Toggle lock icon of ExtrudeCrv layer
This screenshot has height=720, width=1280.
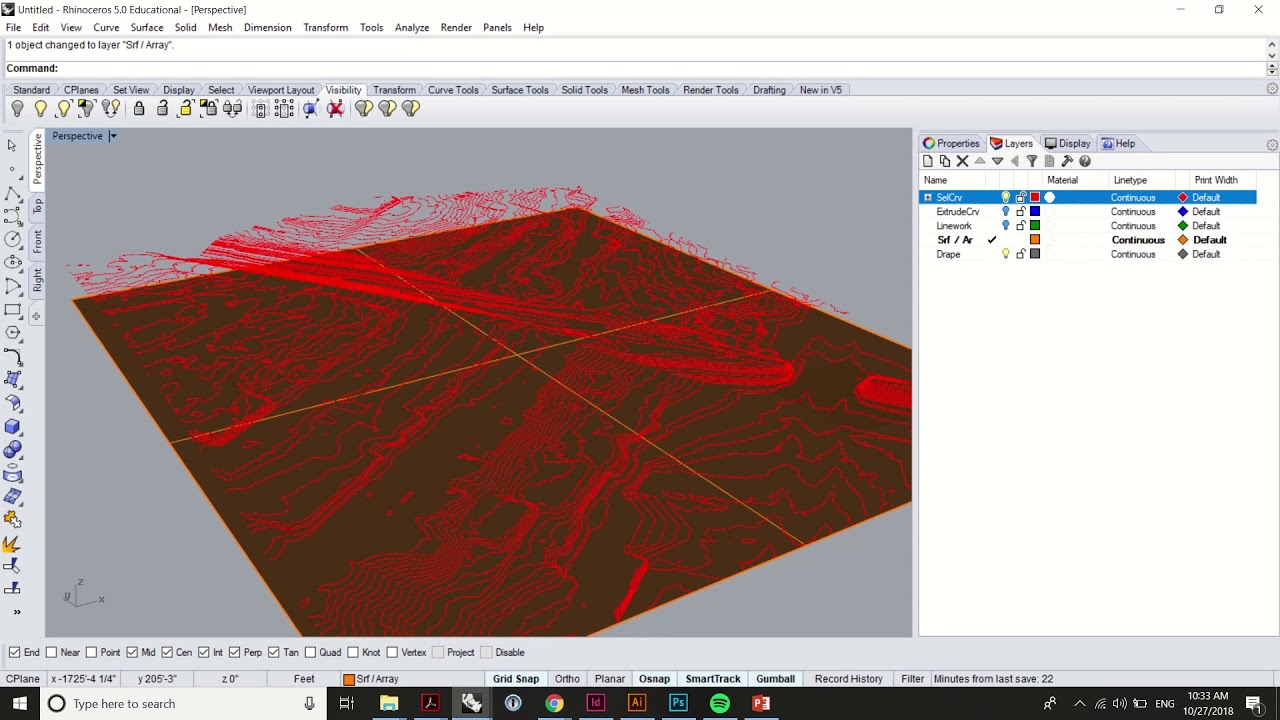tap(1021, 212)
